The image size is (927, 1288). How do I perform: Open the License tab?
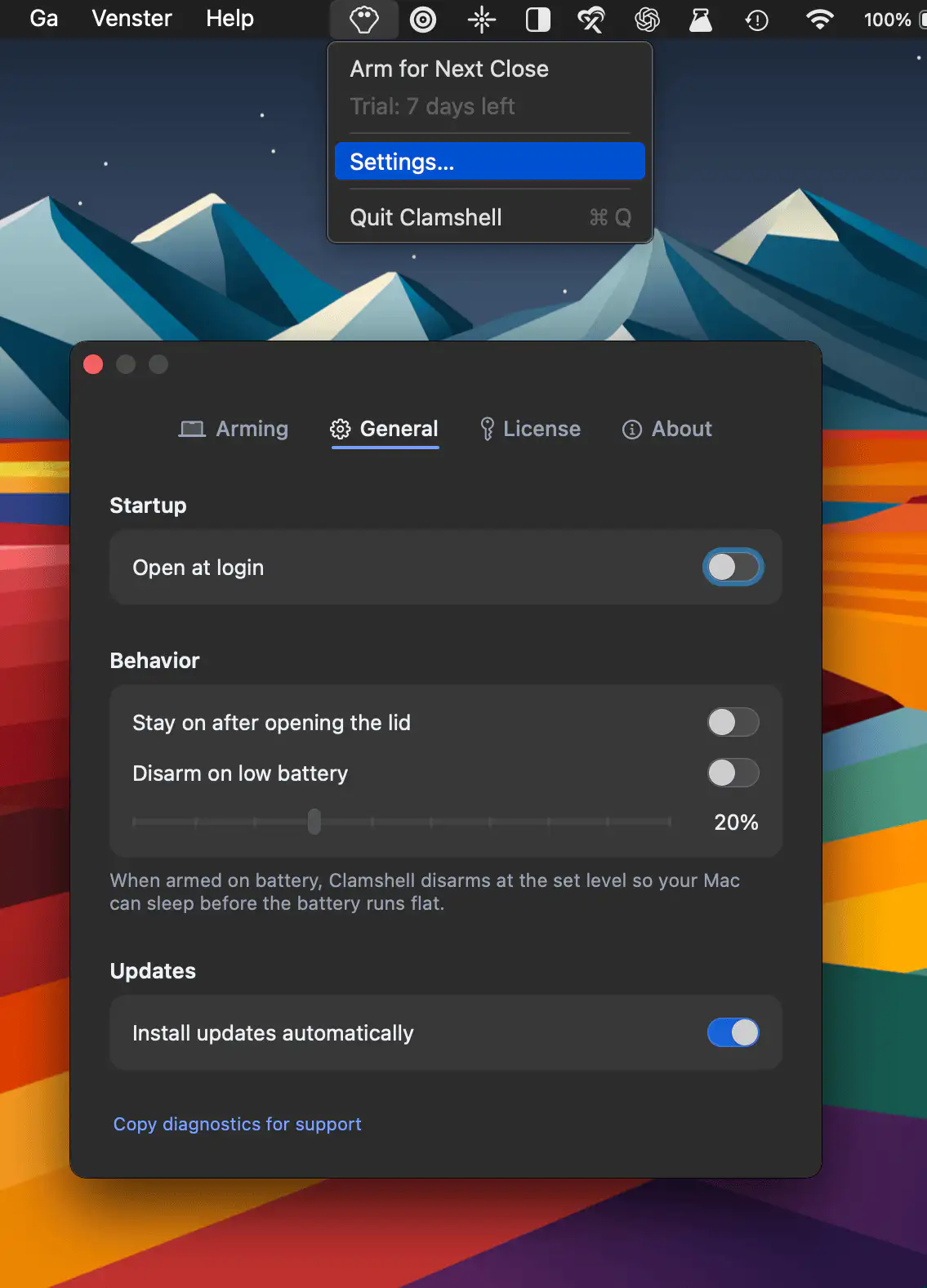[x=531, y=429]
